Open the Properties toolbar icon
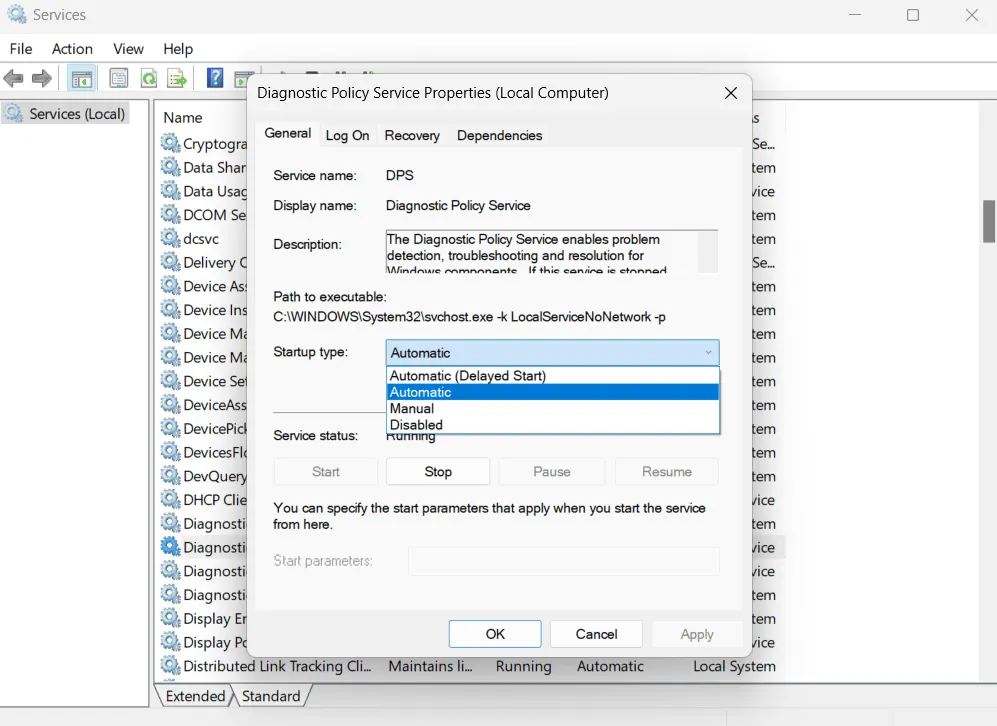Image resolution: width=997 pixels, height=726 pixels. point(118,79)
